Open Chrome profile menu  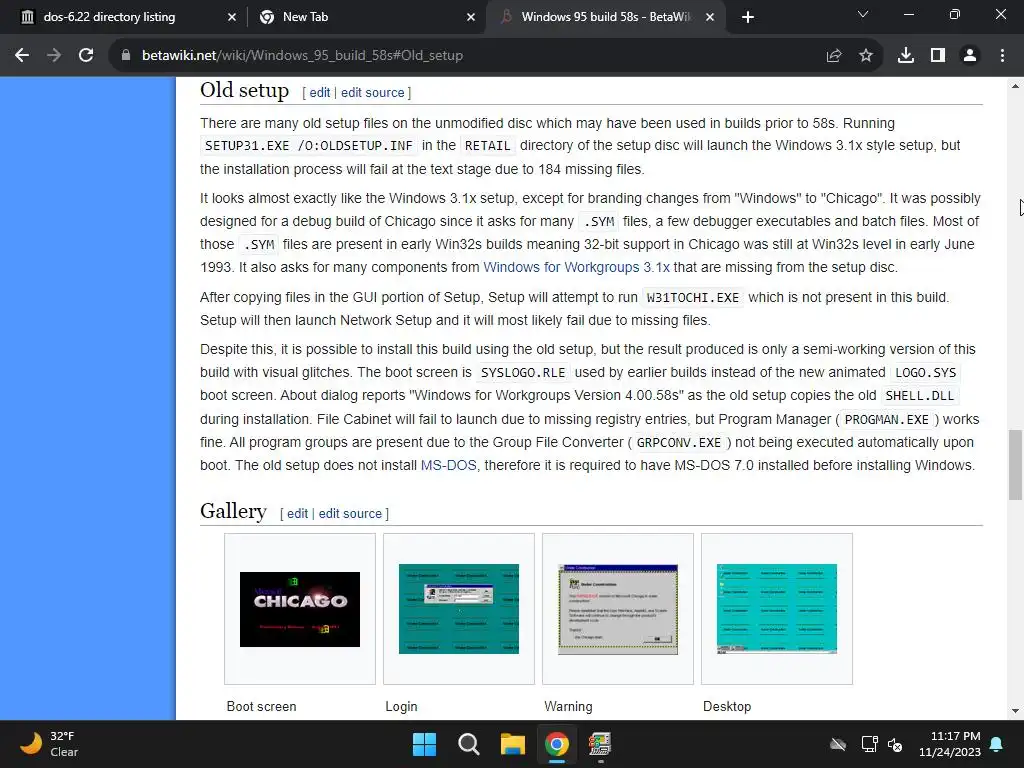(970, 56)
